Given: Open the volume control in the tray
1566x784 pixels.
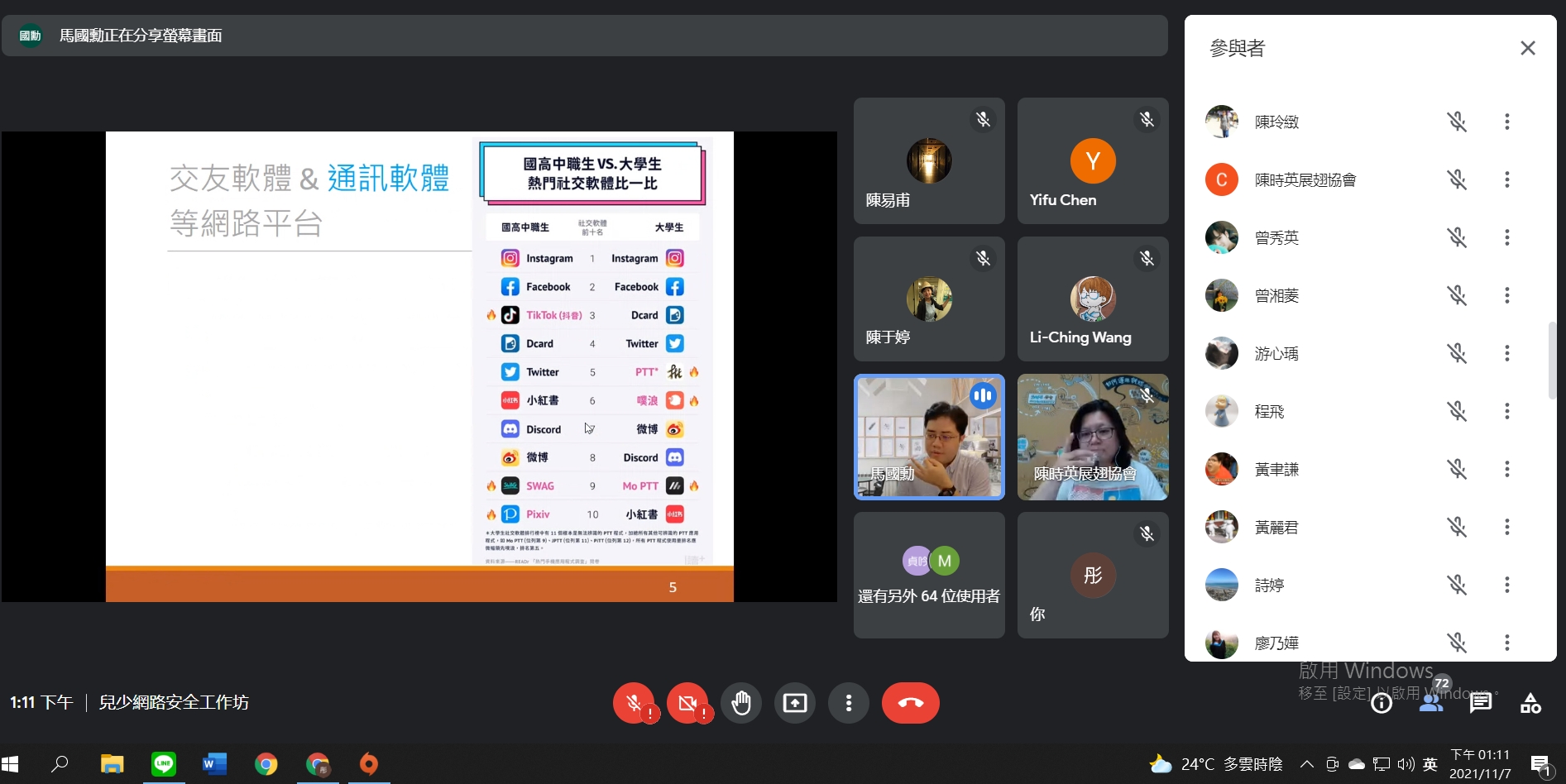Looking at the screenshot, I should (x=1406, y=764).
